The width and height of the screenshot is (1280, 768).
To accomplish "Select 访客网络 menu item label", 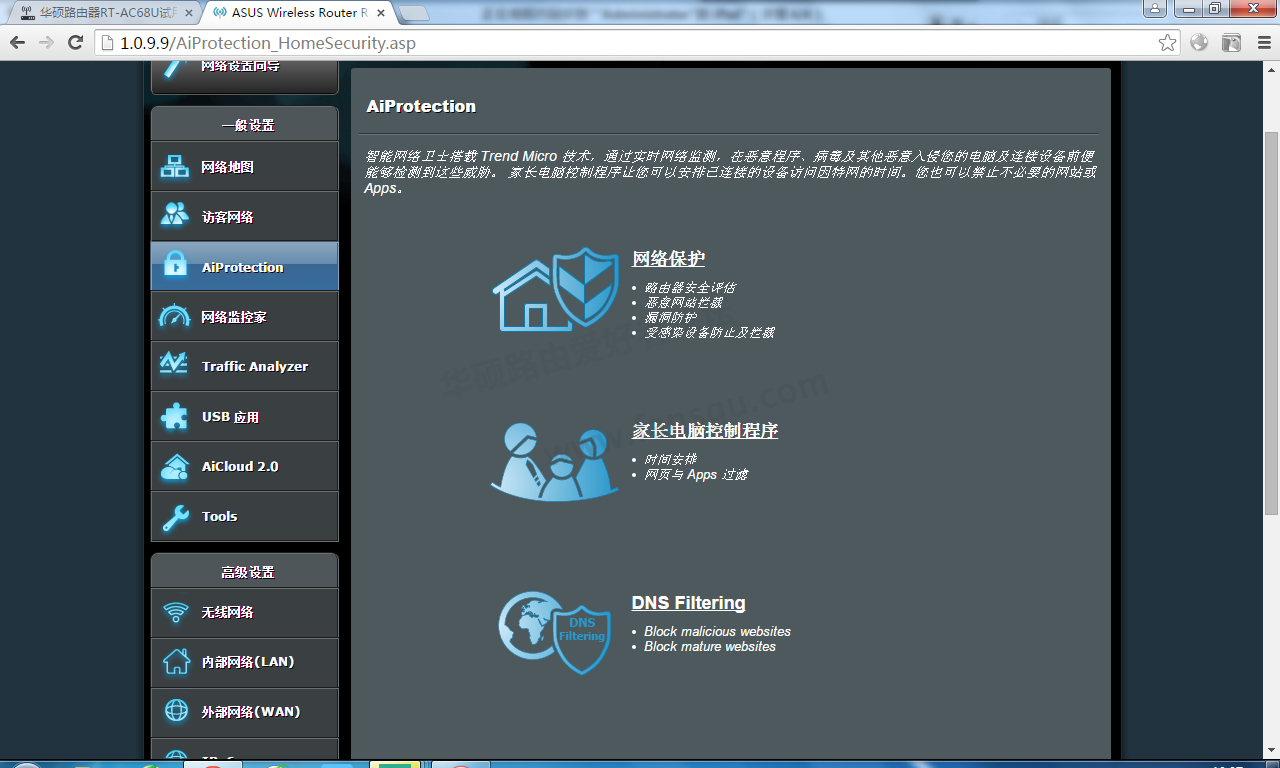I will coord(227,217).
